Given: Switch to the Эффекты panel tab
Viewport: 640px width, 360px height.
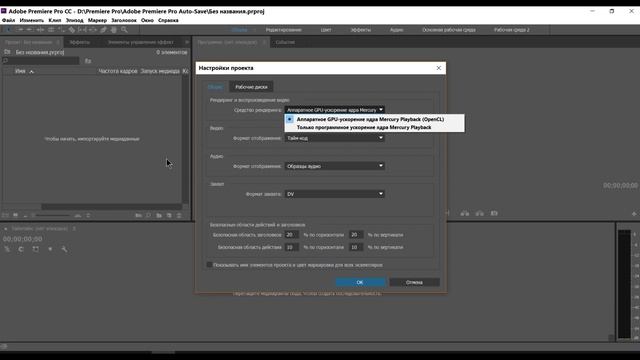Looking at the screenshot, I should coord(80,42).
